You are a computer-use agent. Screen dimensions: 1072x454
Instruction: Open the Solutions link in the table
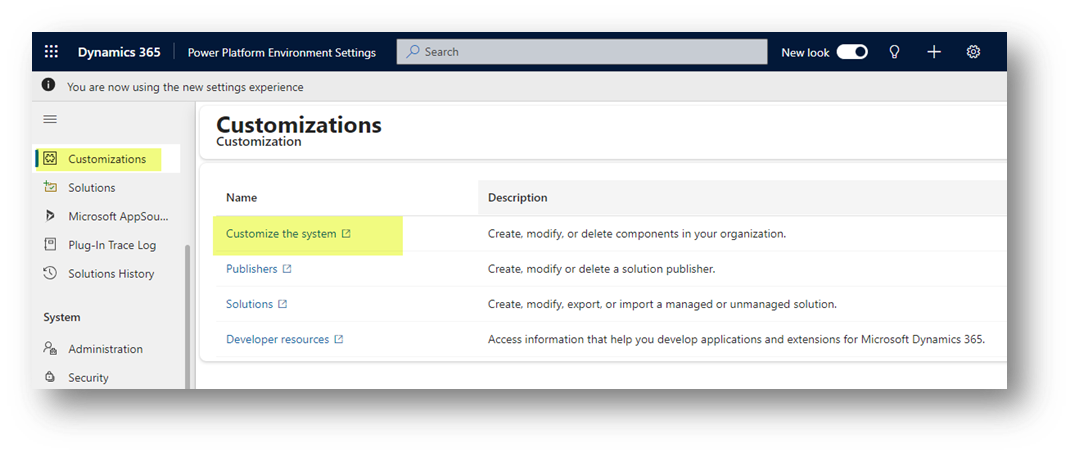pos(250,304)
